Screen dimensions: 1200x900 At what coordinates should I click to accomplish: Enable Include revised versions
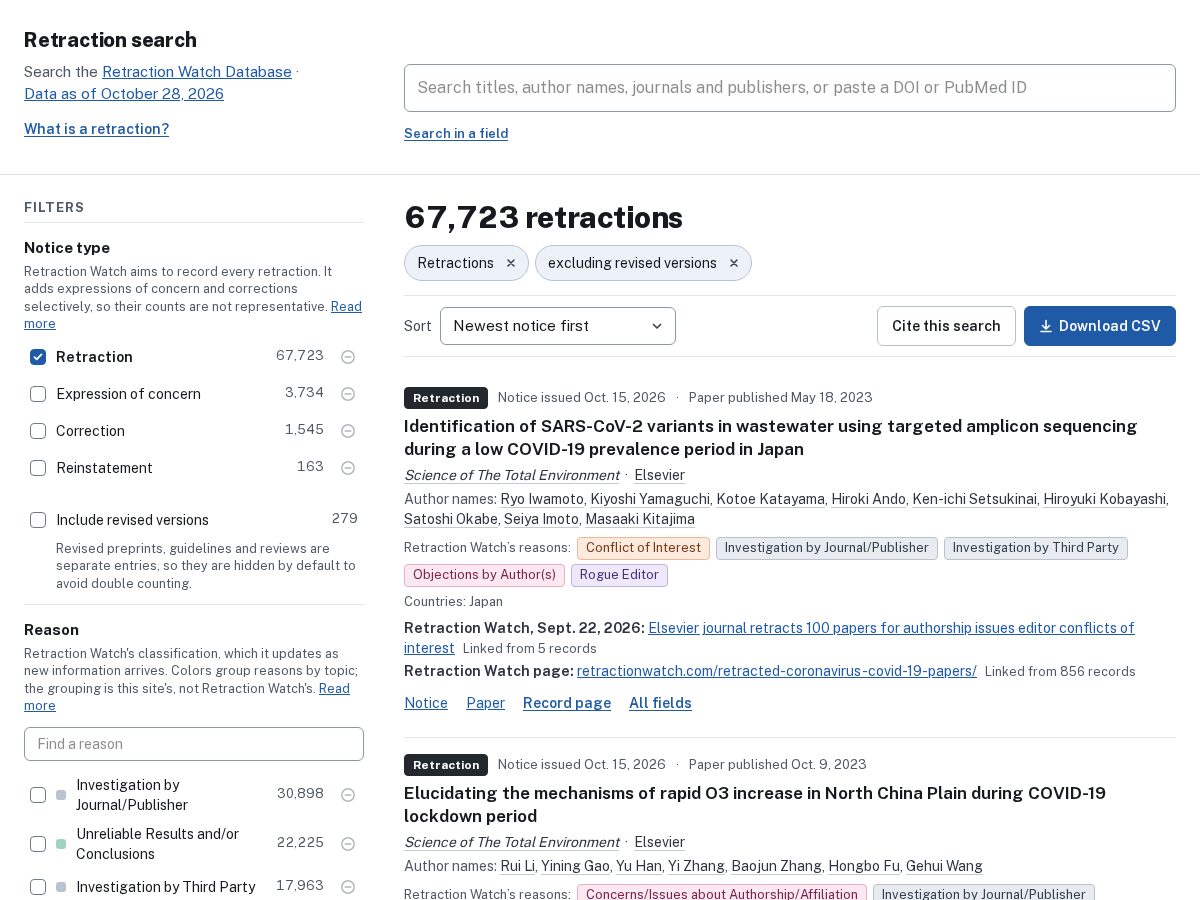coord(38,520)
